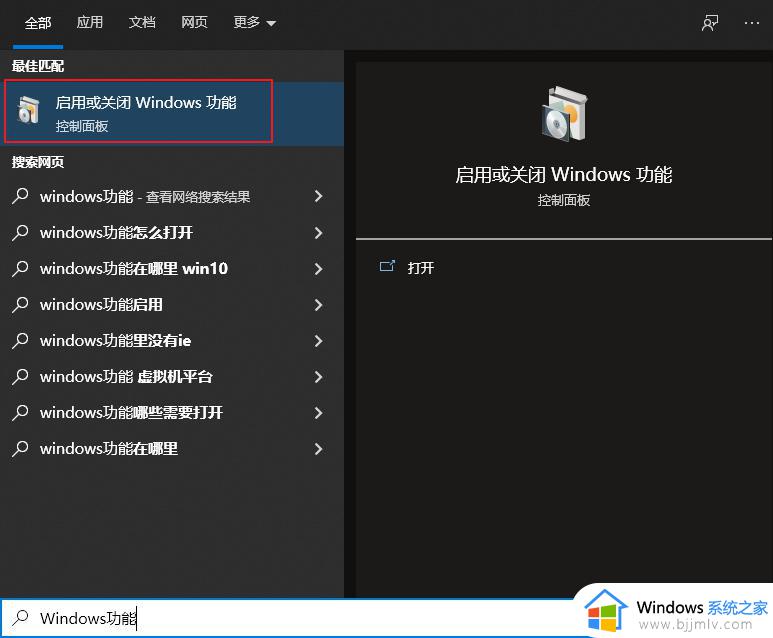Viewport: 773px width, 638px height.
Task: Expand arrow for windows功能在哪里 win10
Action: tap(318, 268)
